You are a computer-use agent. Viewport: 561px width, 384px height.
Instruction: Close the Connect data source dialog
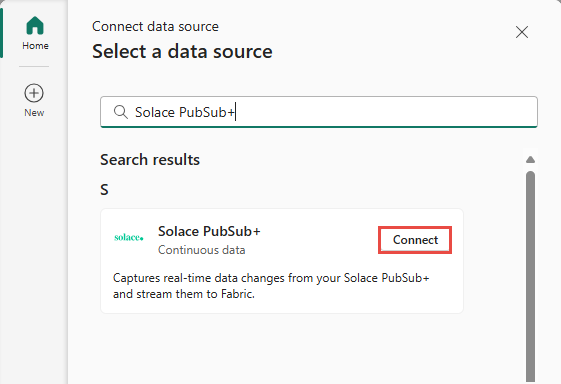coord(522,32)
